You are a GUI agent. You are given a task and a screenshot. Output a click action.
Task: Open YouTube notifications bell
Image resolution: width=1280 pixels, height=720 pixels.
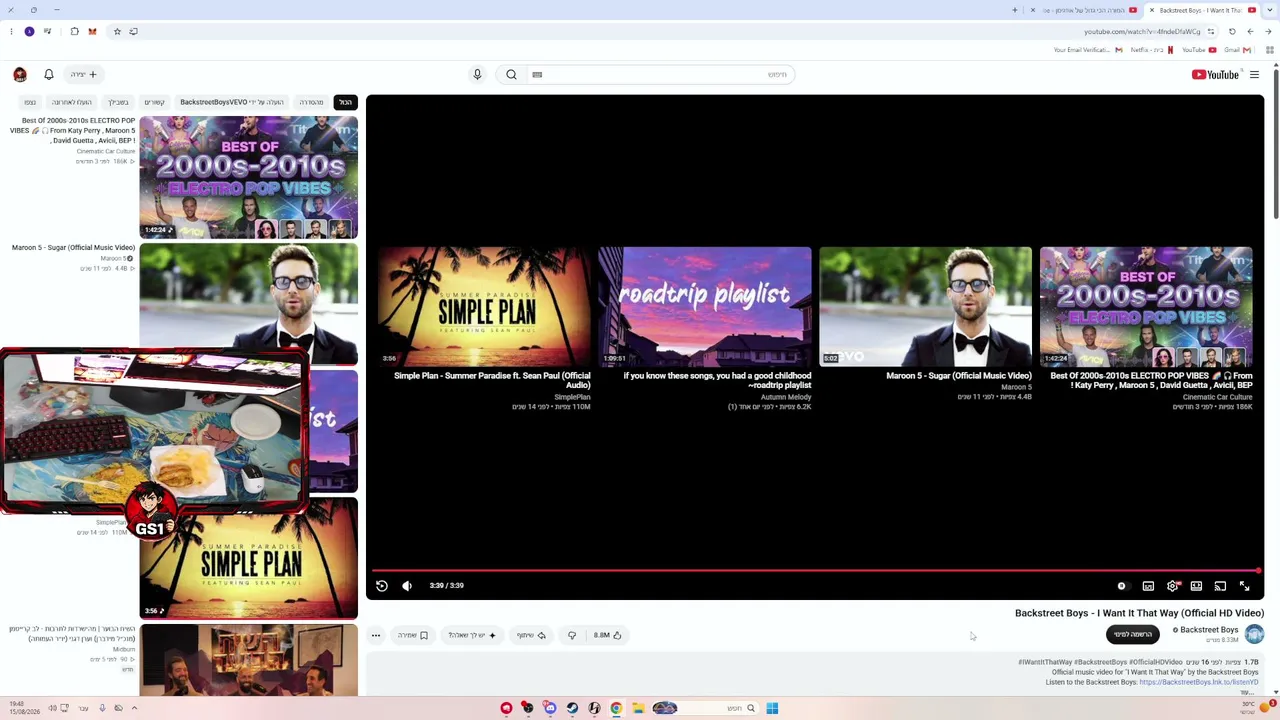(48, 74)
